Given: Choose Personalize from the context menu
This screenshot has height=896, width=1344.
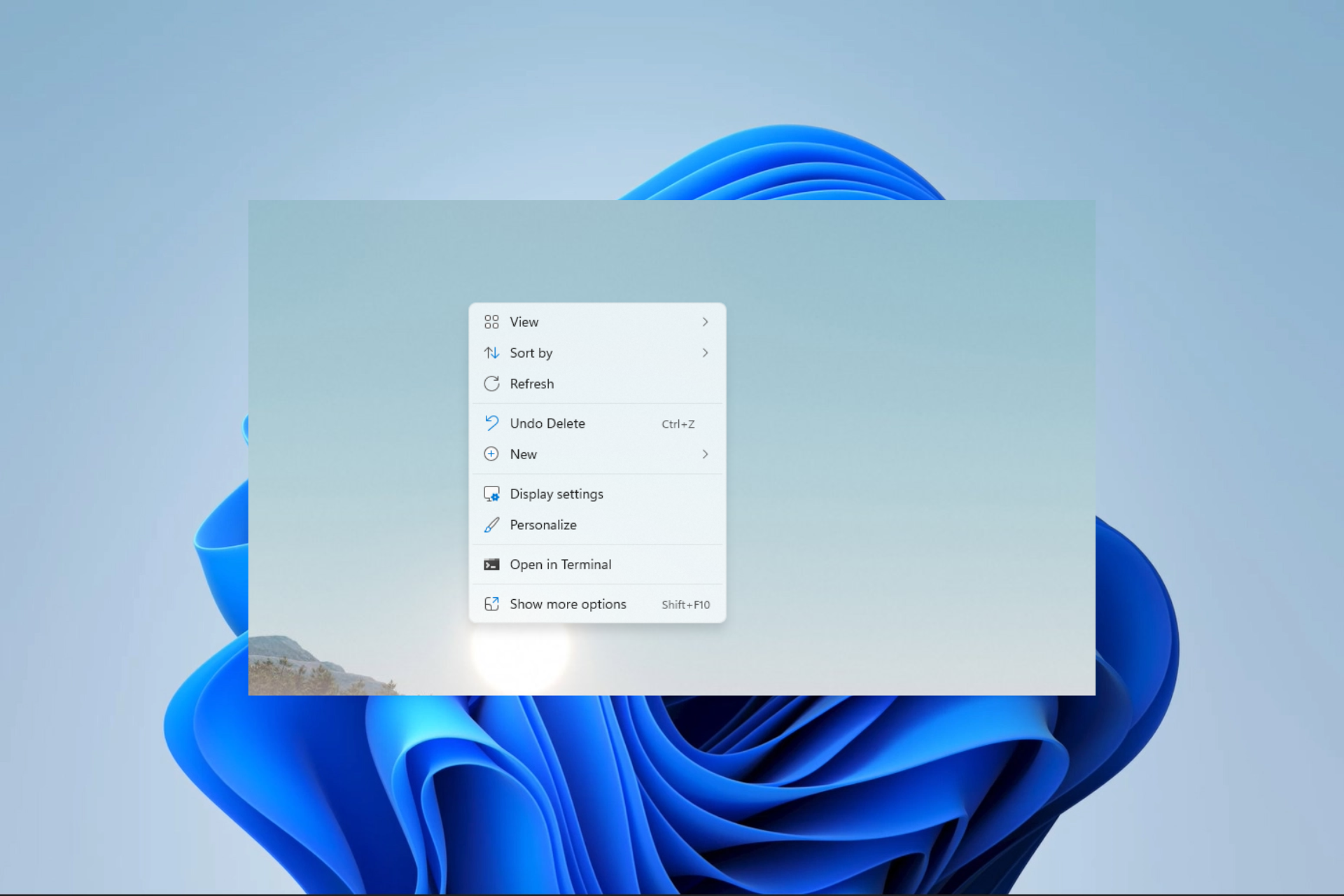Looking at the screenshot, I should tap(597, 524).
